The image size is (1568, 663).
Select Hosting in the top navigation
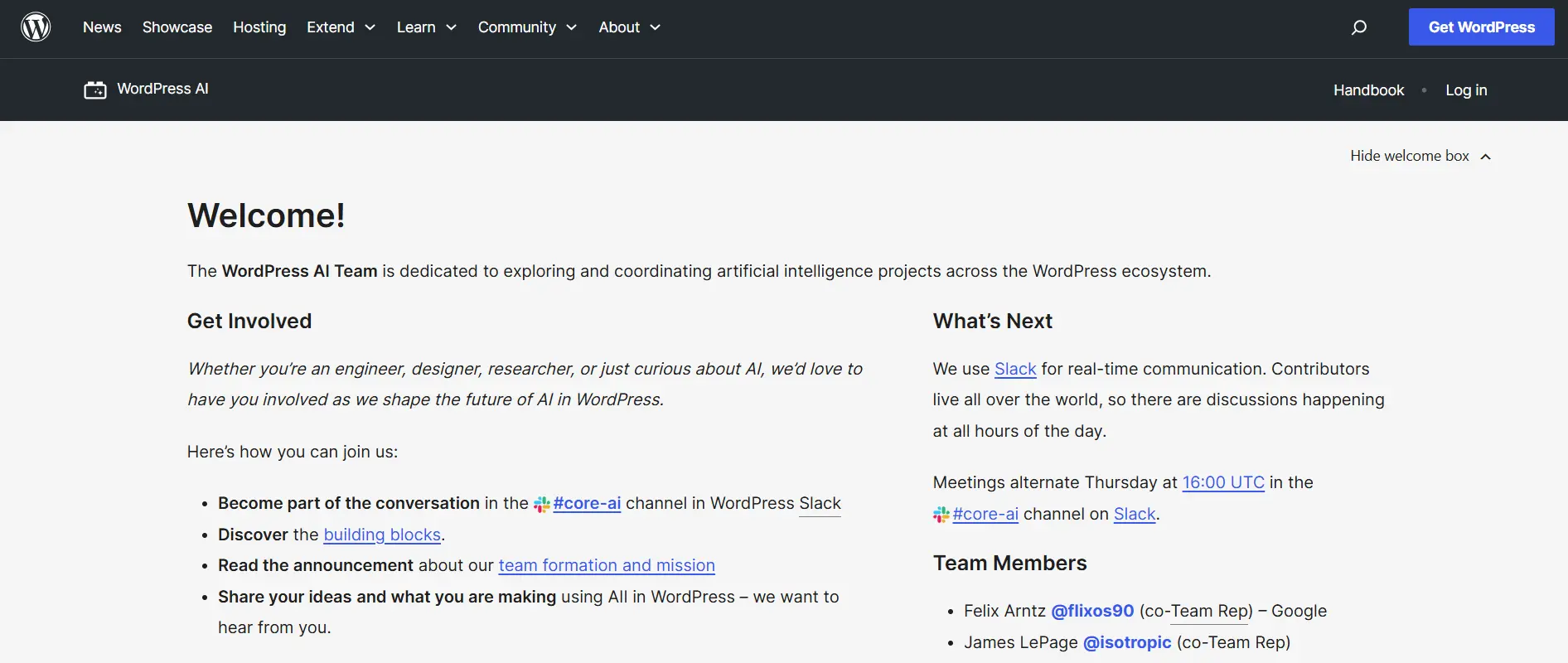click(259, 27)
